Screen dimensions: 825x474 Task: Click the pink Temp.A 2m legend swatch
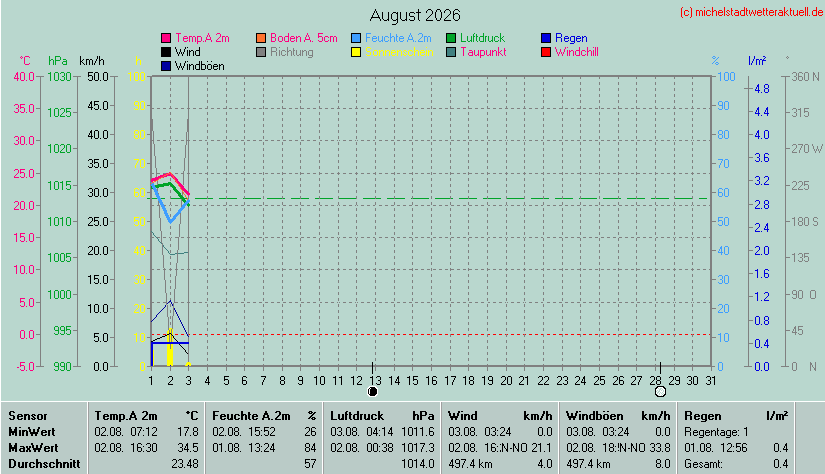point(166,38)
